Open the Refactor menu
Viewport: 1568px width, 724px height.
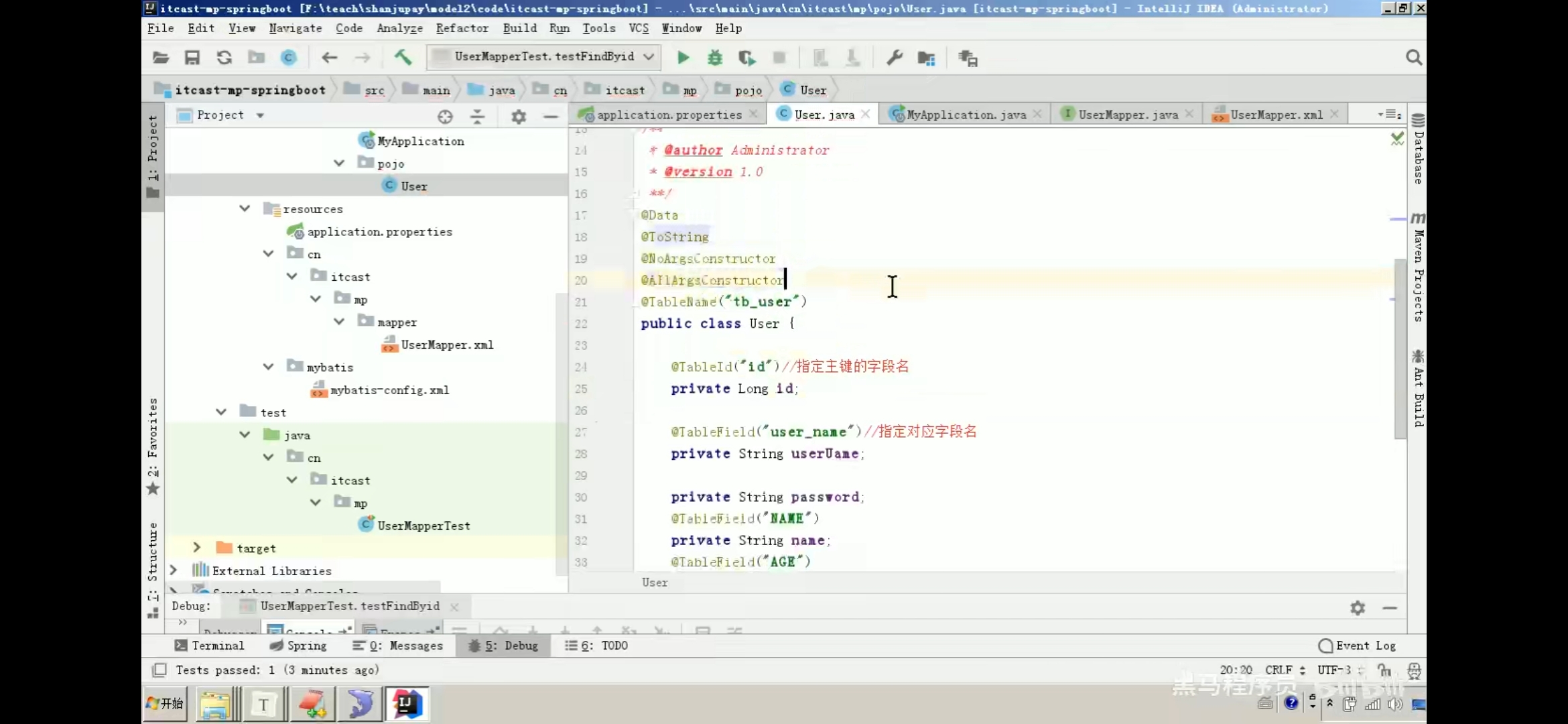[462, 28]
